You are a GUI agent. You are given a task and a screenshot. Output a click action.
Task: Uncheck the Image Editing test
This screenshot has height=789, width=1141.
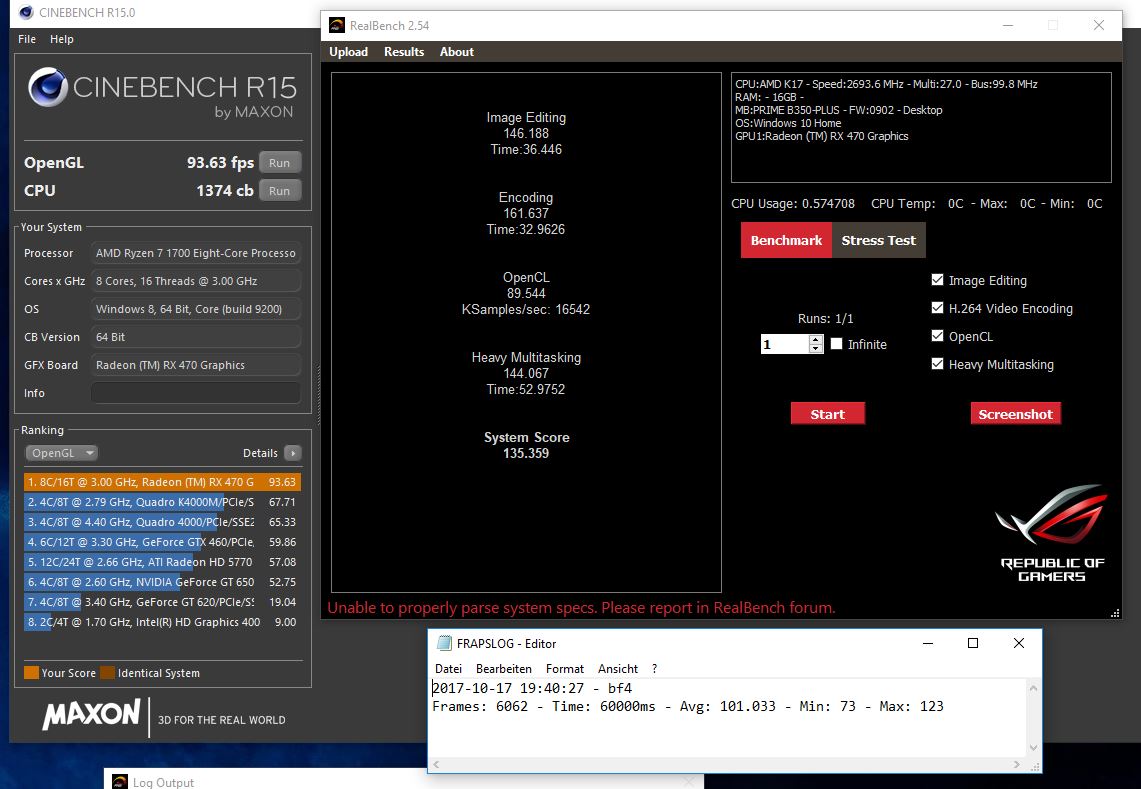pos(937,279)
